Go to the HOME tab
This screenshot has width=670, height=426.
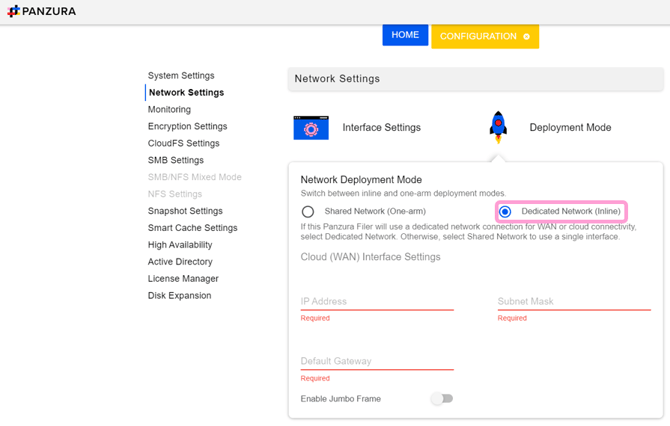pyautogui.click(x=405, y=35)
